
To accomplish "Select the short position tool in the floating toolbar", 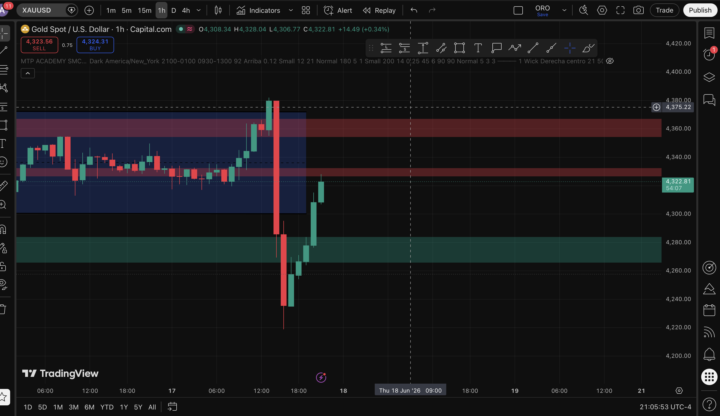I will tap(404, 48).
